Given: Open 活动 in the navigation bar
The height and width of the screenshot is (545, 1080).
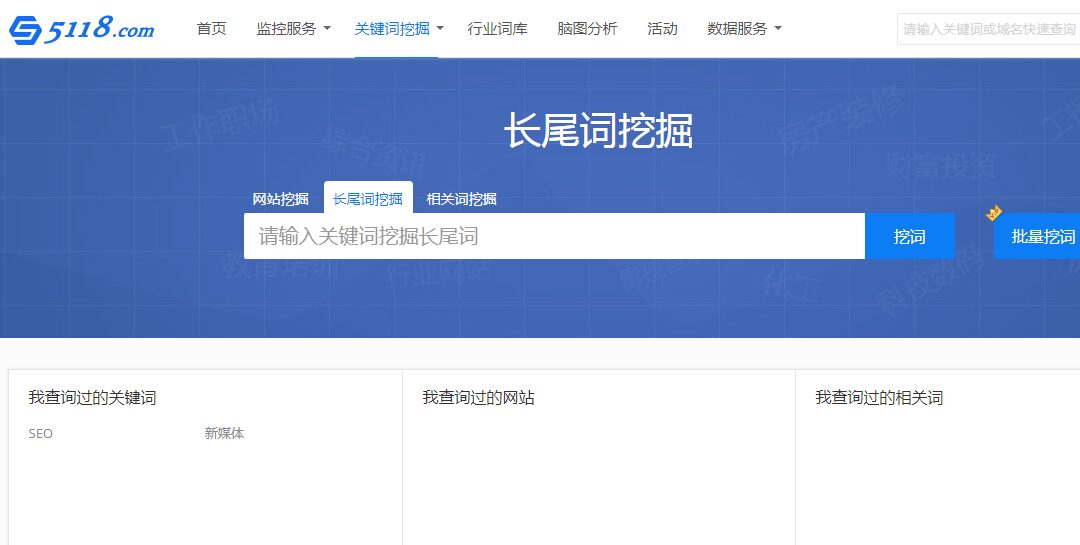Looking at the screenshot, I should click(x=663, y=29).
